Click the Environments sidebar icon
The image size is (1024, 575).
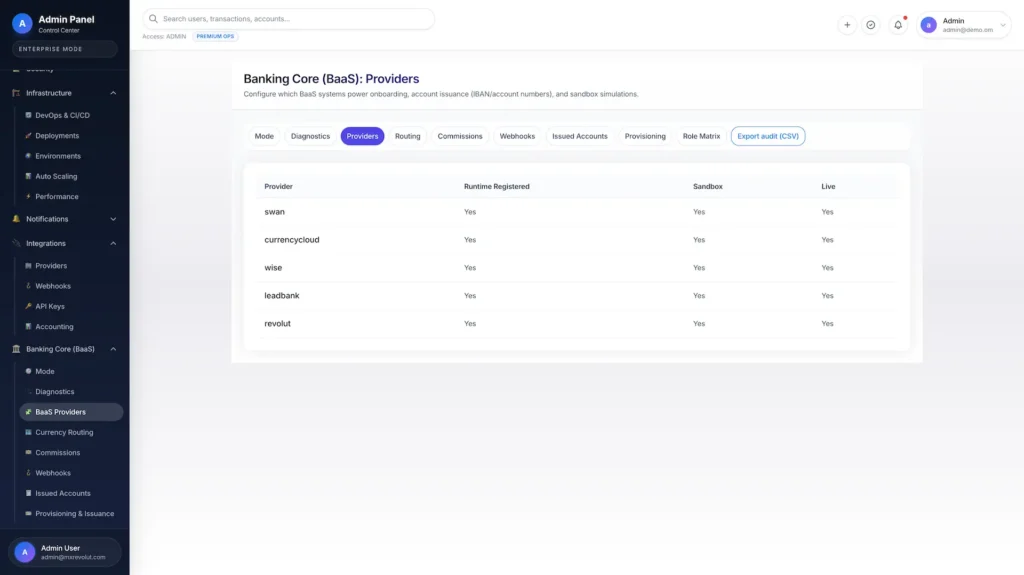coord(28,156)
